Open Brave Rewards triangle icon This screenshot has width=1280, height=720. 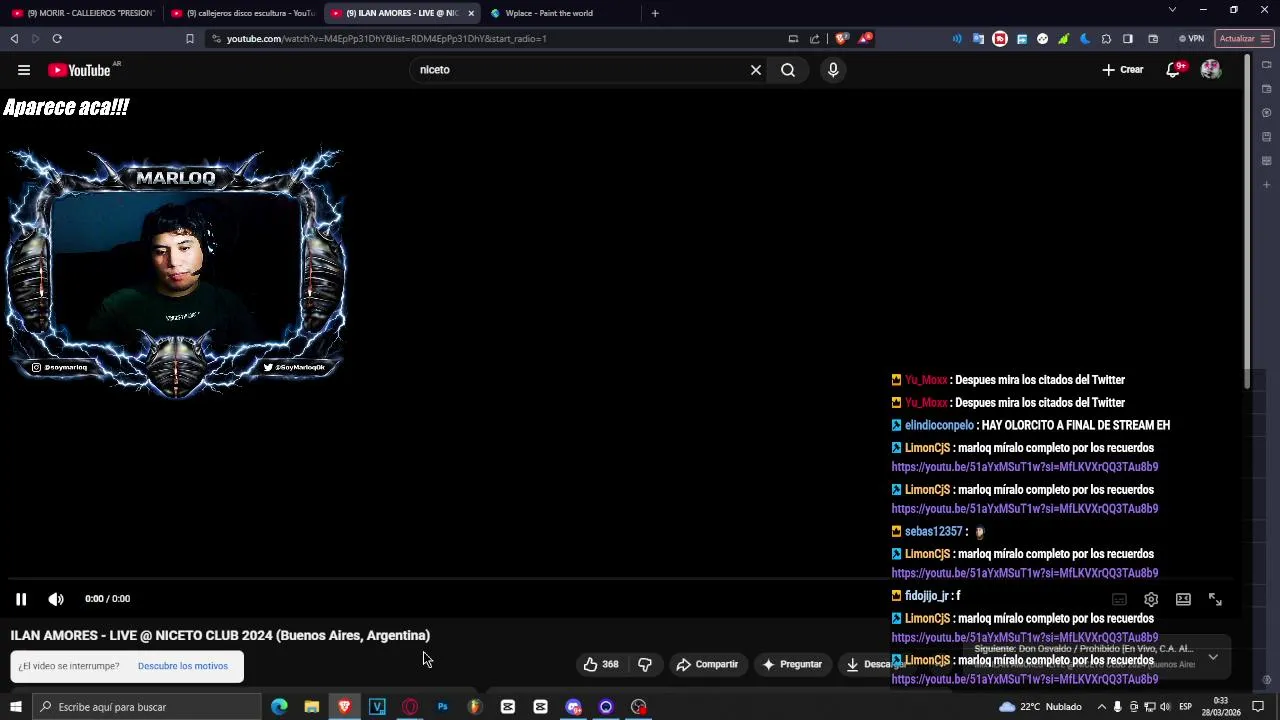866,39
